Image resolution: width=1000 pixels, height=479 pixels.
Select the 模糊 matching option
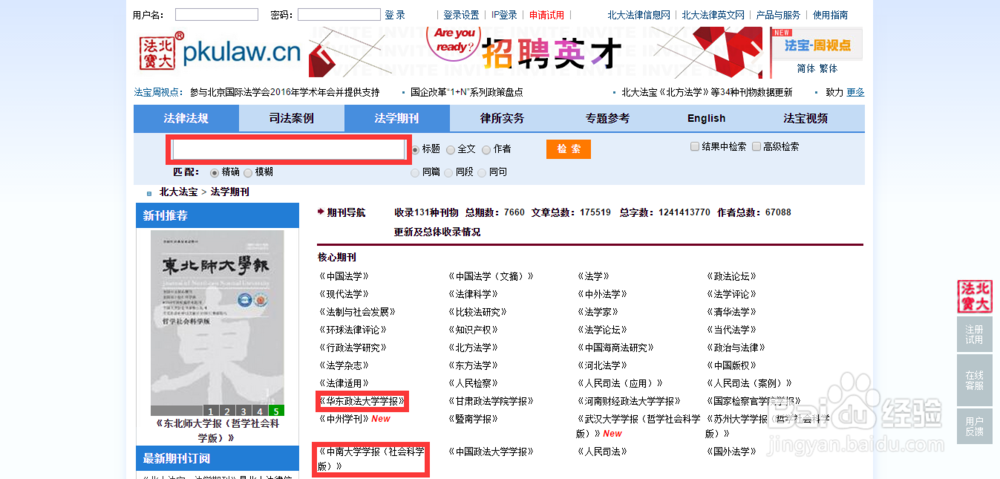pos(247,172)
